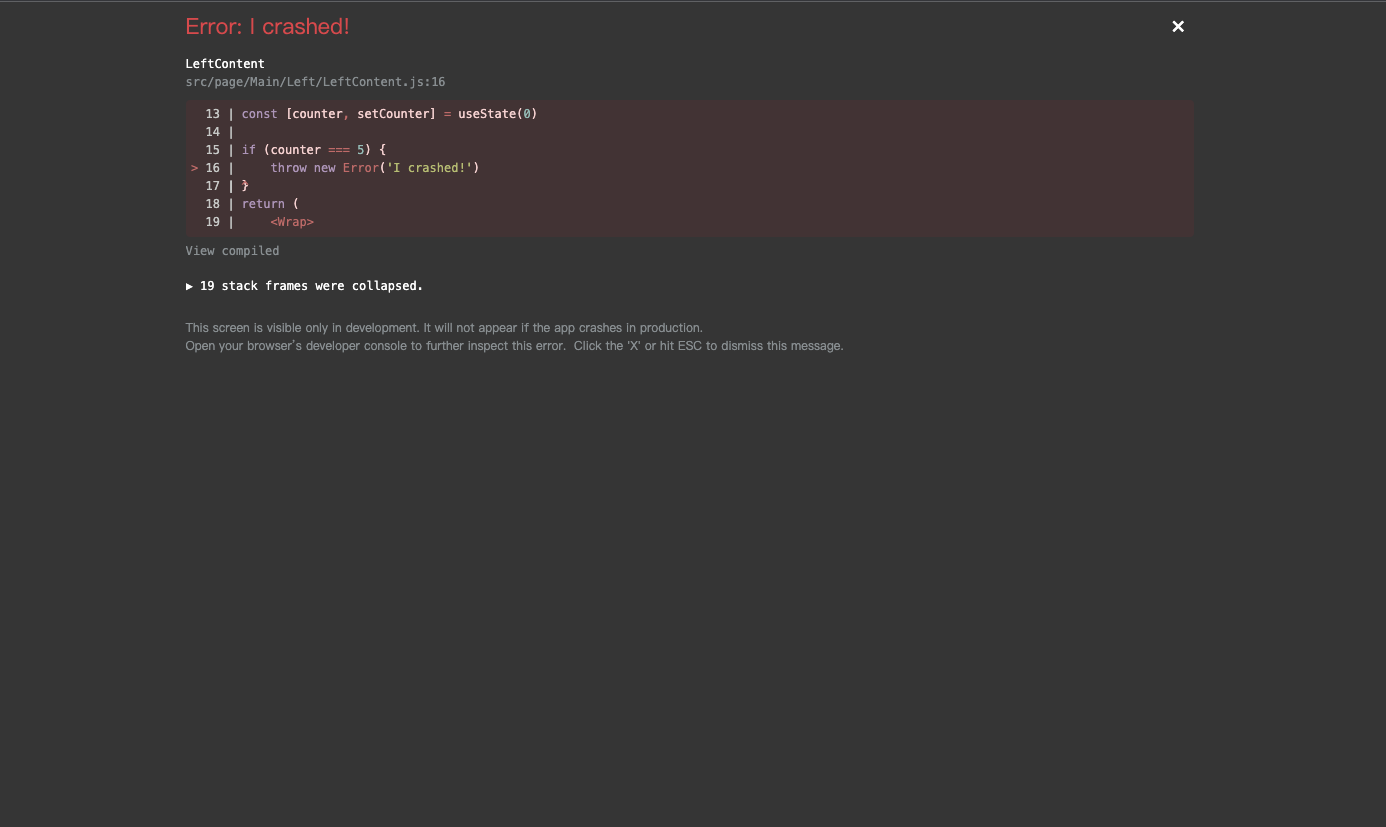Select the 'I crashed!' string literal
Image resolution: width=1386 pixels, height=827 pixels.
point(430,168)
